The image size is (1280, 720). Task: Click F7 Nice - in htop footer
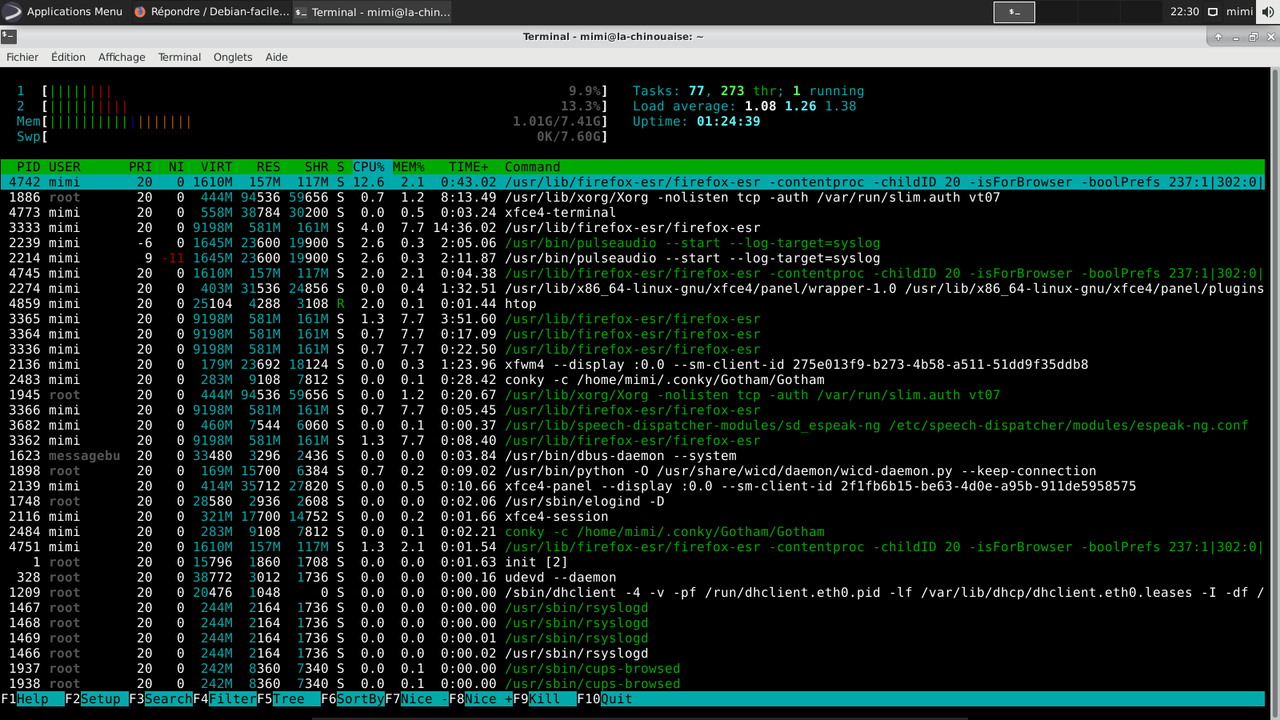click(416, 699)
